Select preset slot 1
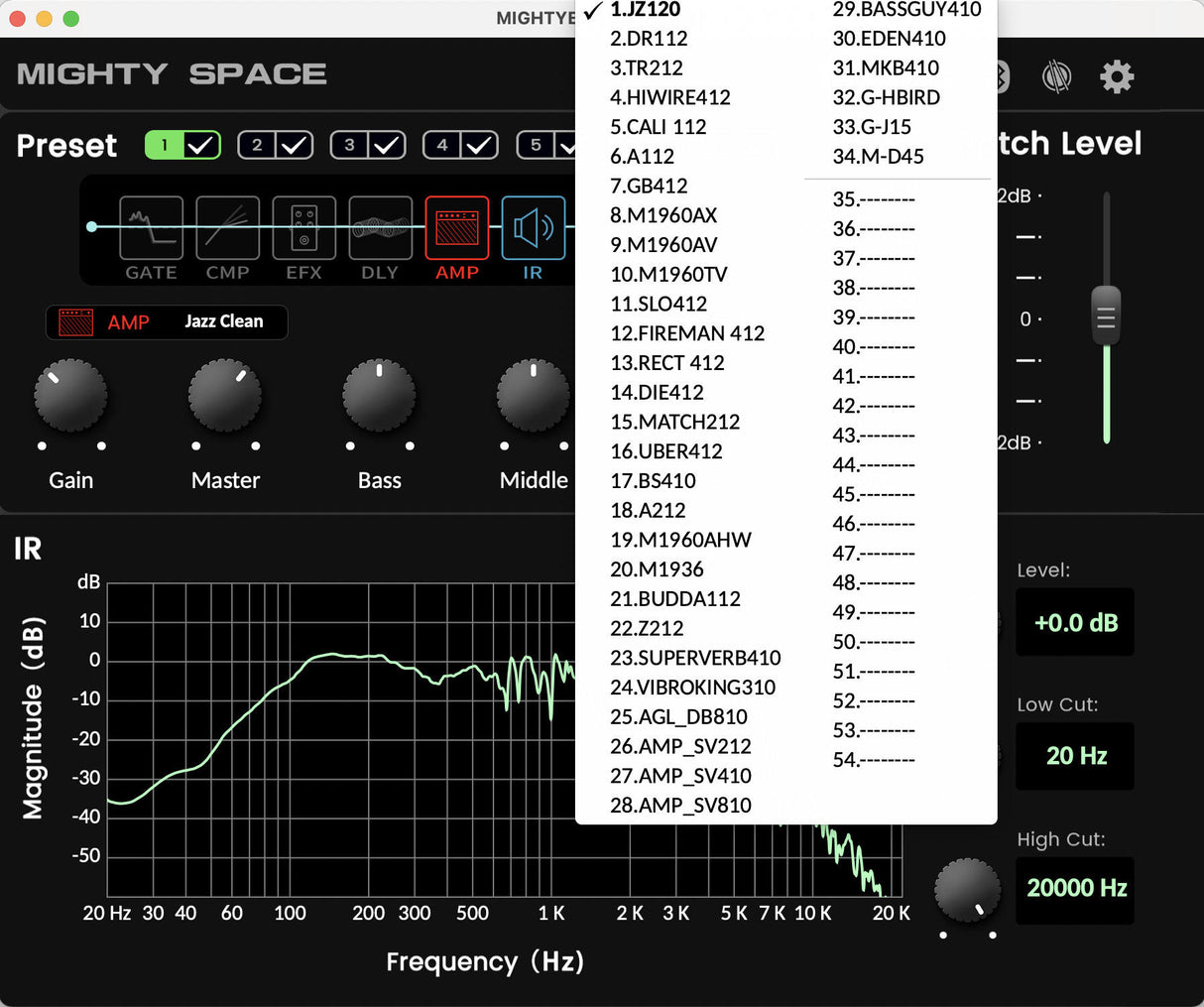The height and width of the screenshot is (1007, 1204). (165, 146)
